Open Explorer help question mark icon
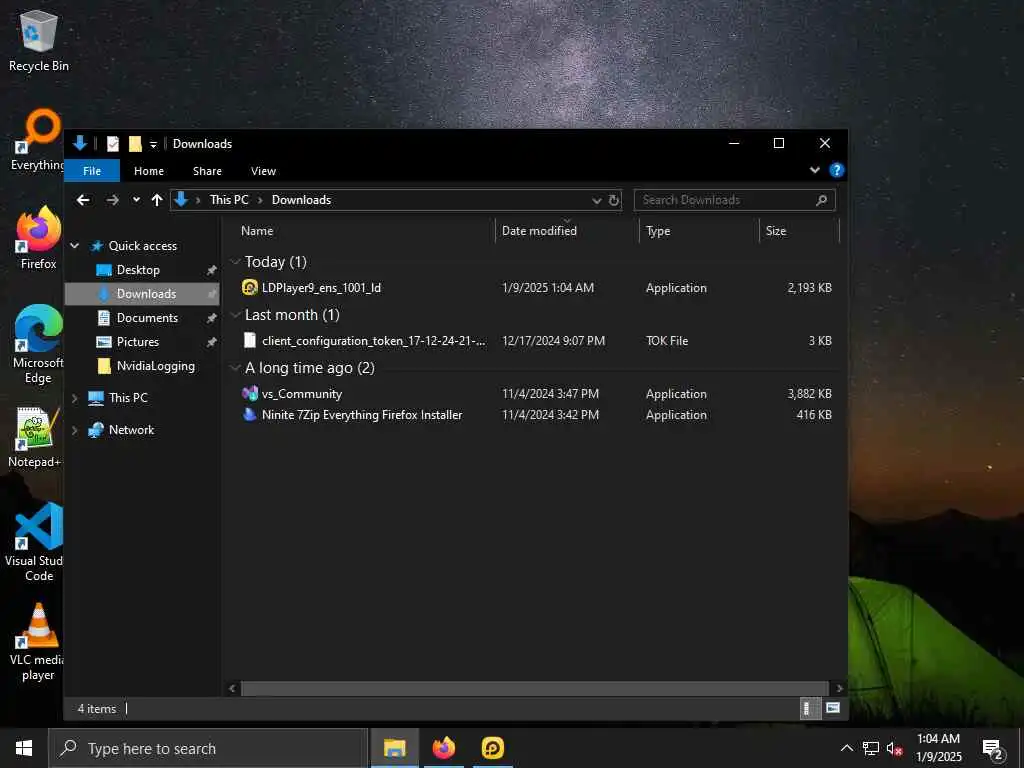 click(836, 170)
